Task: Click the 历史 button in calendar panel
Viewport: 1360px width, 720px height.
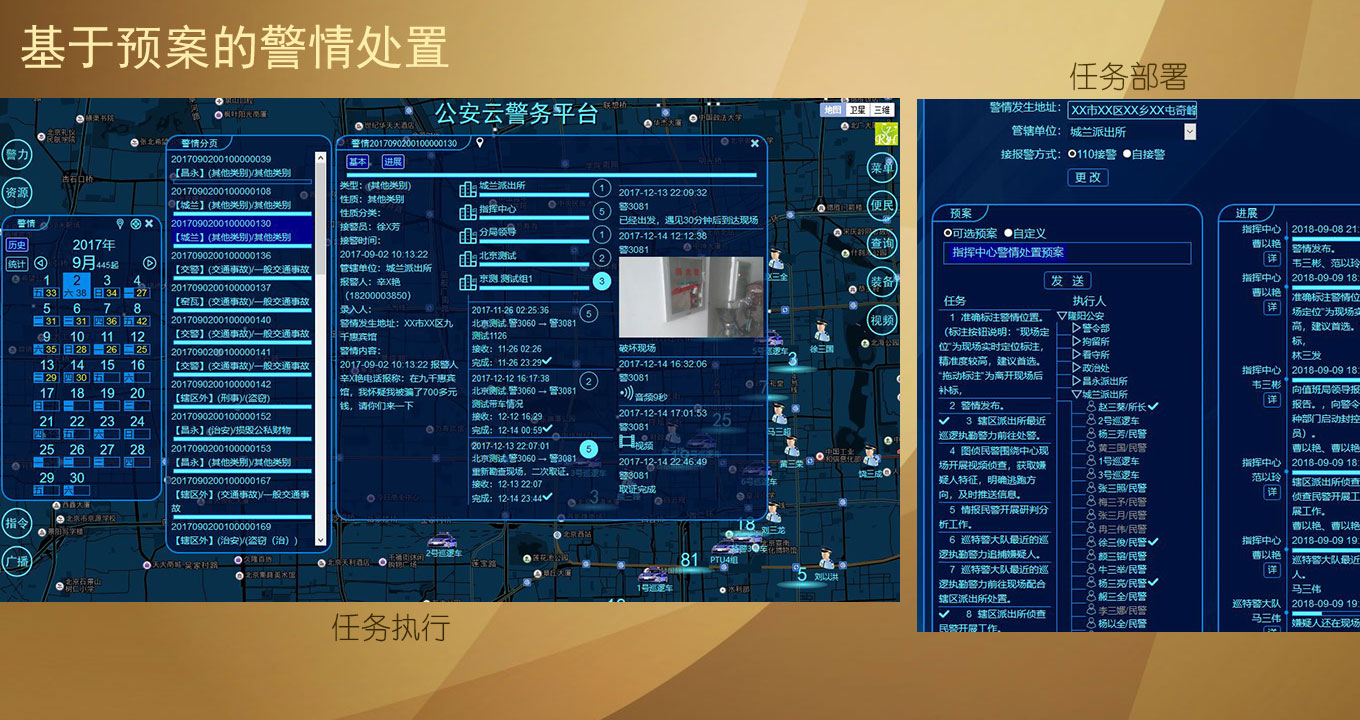Action: coord(17,244)
